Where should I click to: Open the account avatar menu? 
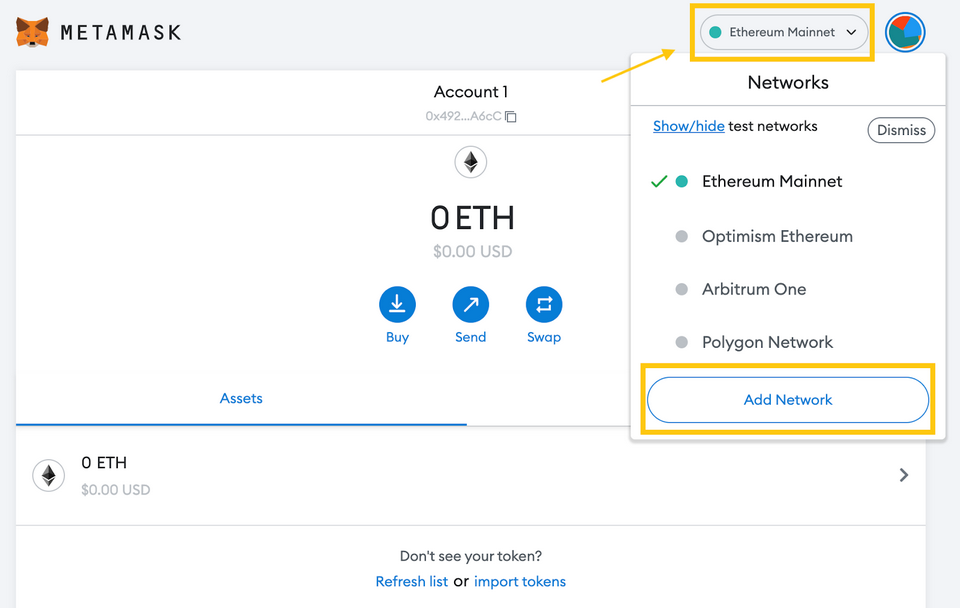(x=905, y=32)
